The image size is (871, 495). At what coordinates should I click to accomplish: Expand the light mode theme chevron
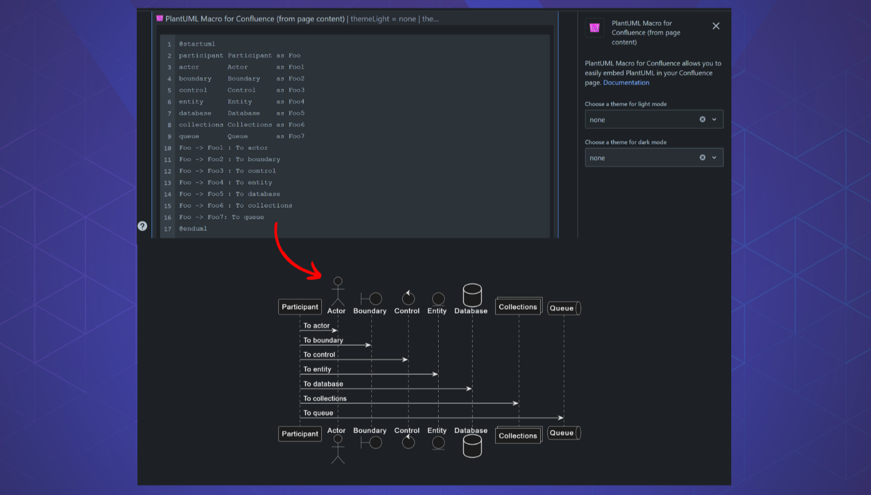(714, 120)
